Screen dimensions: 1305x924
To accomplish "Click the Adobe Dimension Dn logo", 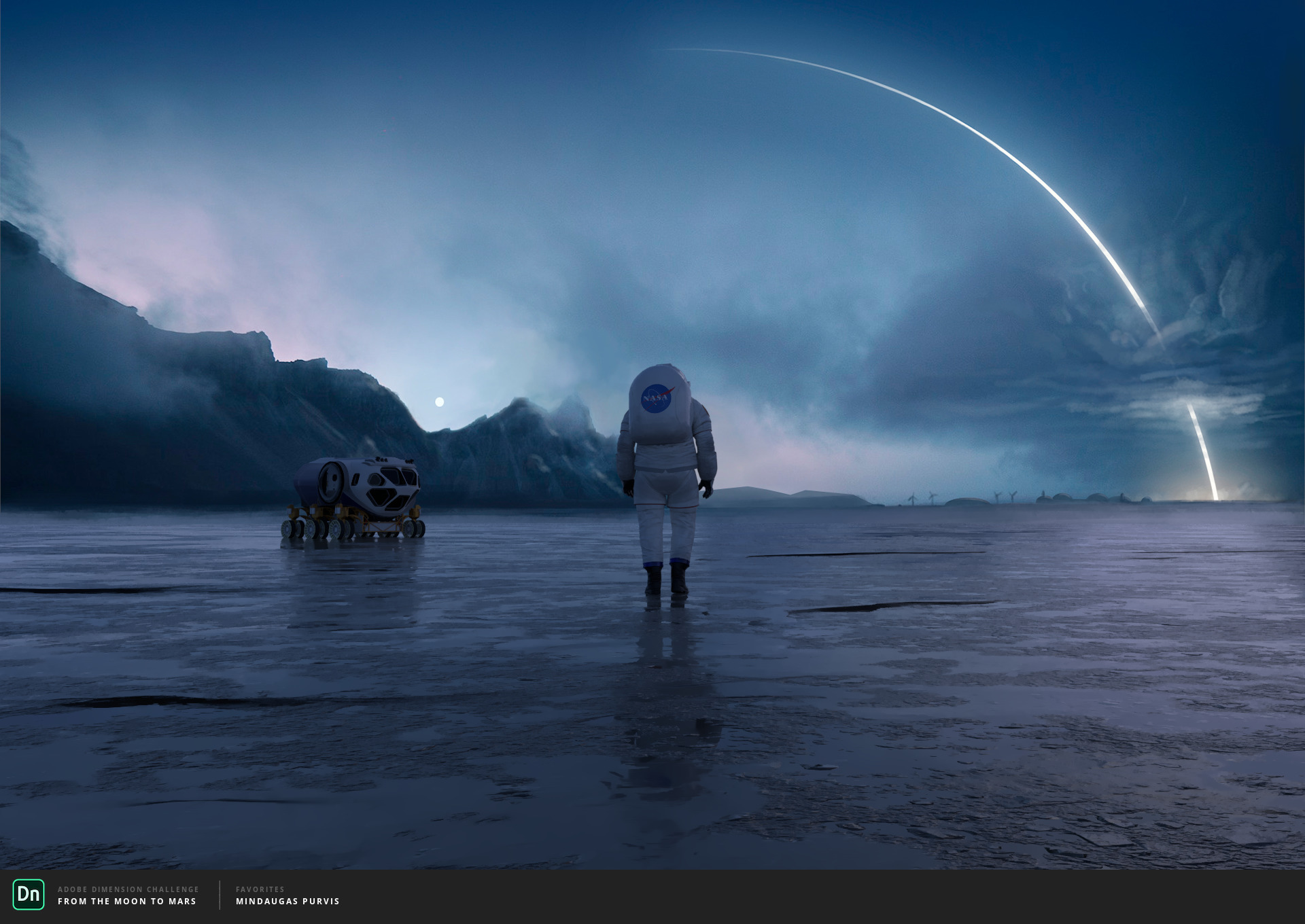I will [x=29, y=894].
